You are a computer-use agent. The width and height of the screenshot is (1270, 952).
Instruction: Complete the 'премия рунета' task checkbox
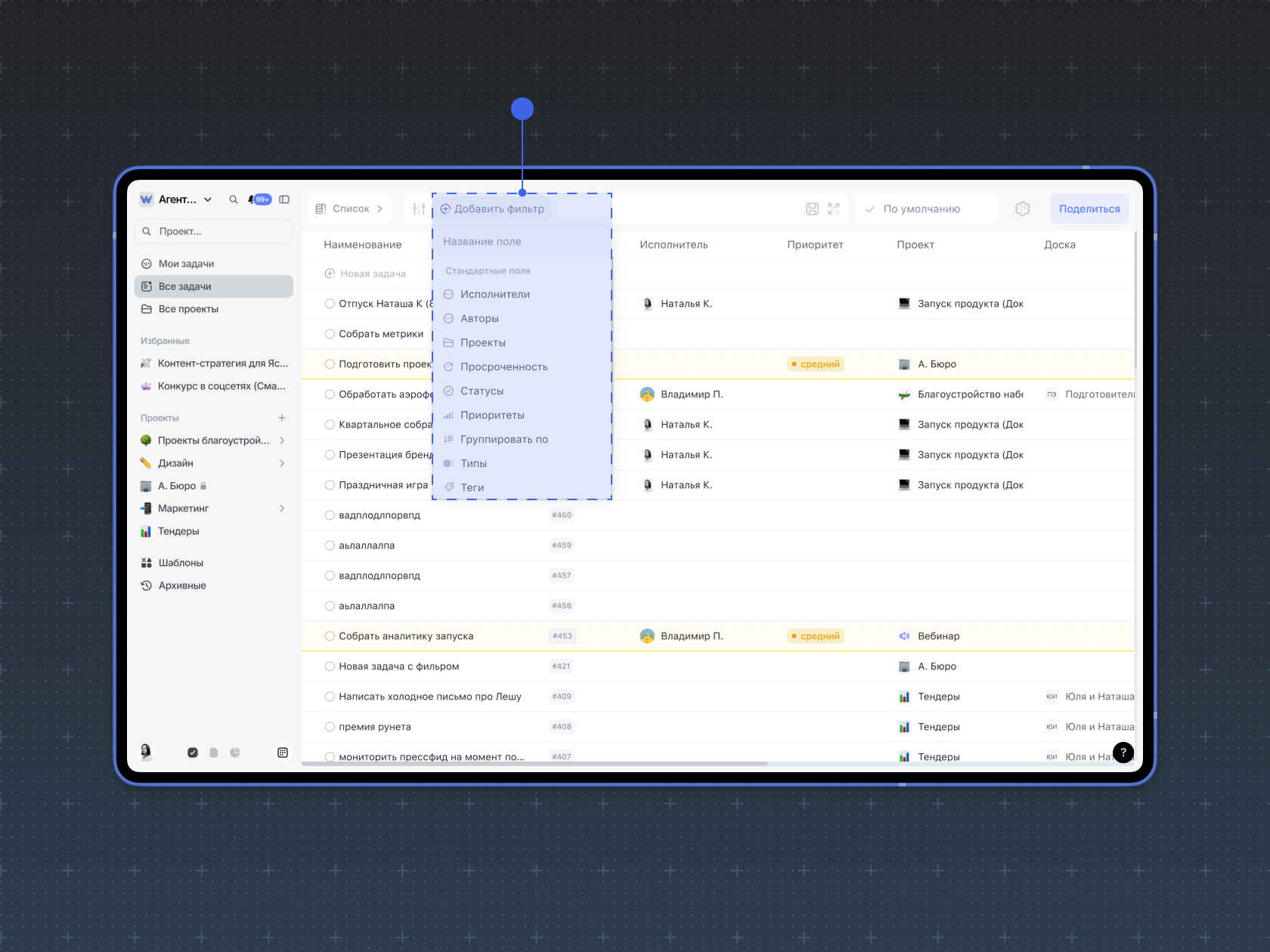click(330, 727)
